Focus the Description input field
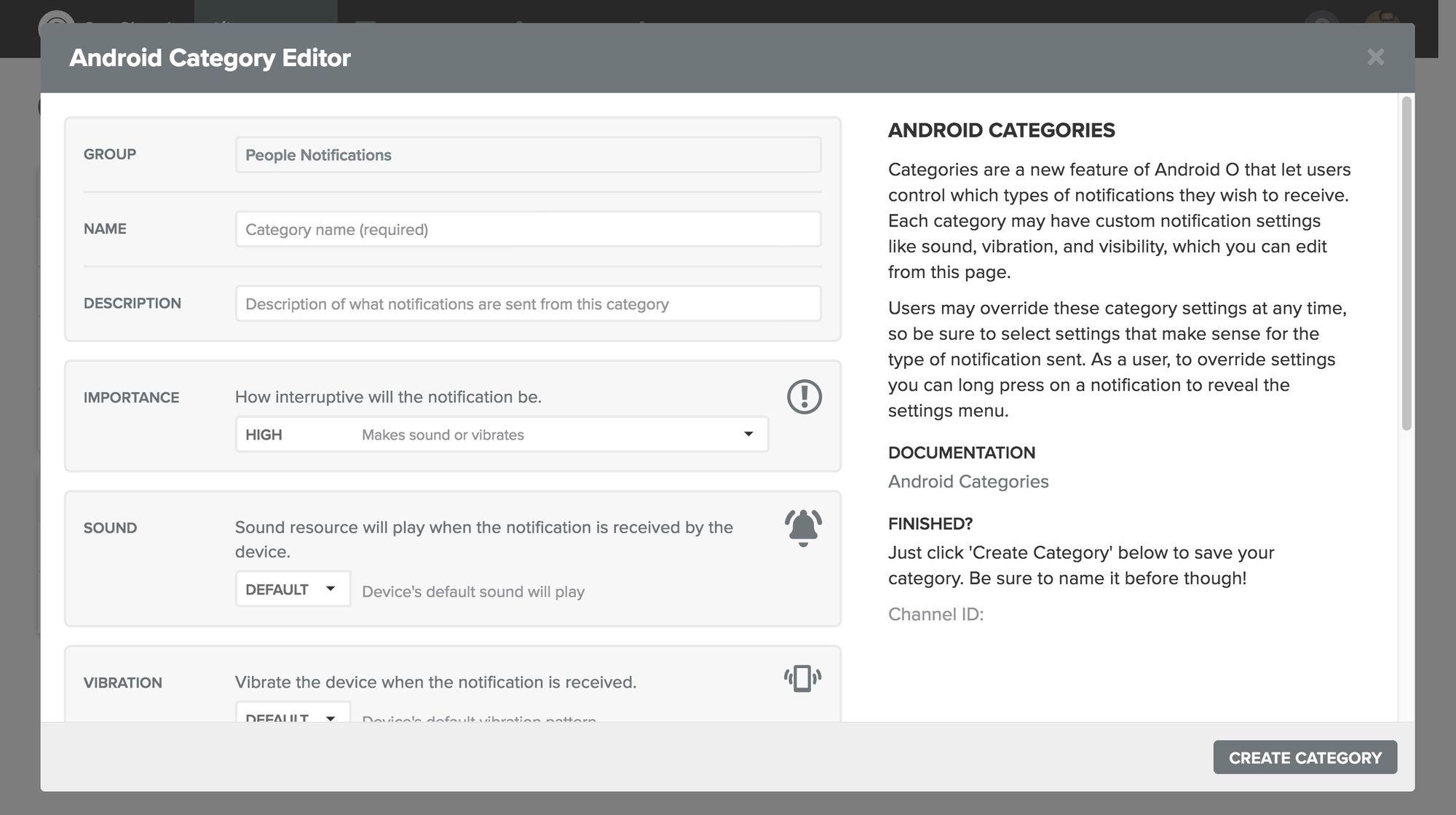This screenshot has width=1456, height=815. click(528, 303)
